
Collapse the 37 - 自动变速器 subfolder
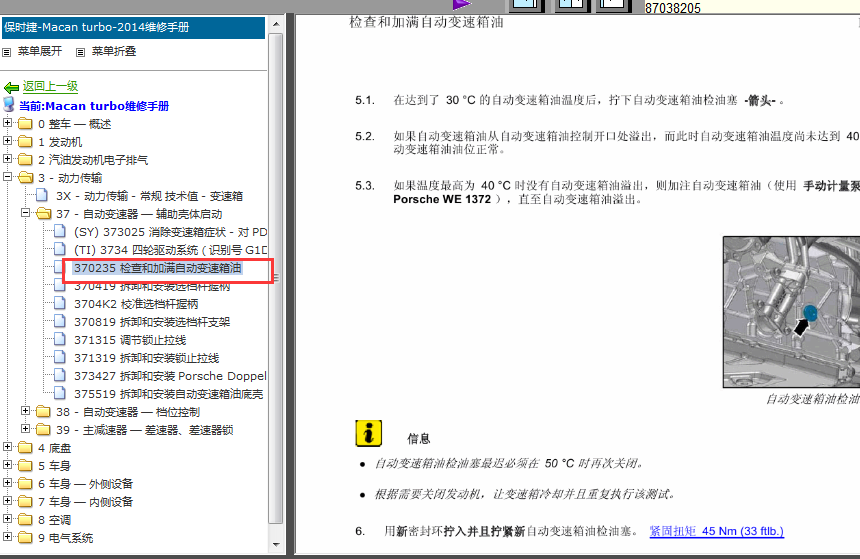pyautogui.click(x=25, y=212)
